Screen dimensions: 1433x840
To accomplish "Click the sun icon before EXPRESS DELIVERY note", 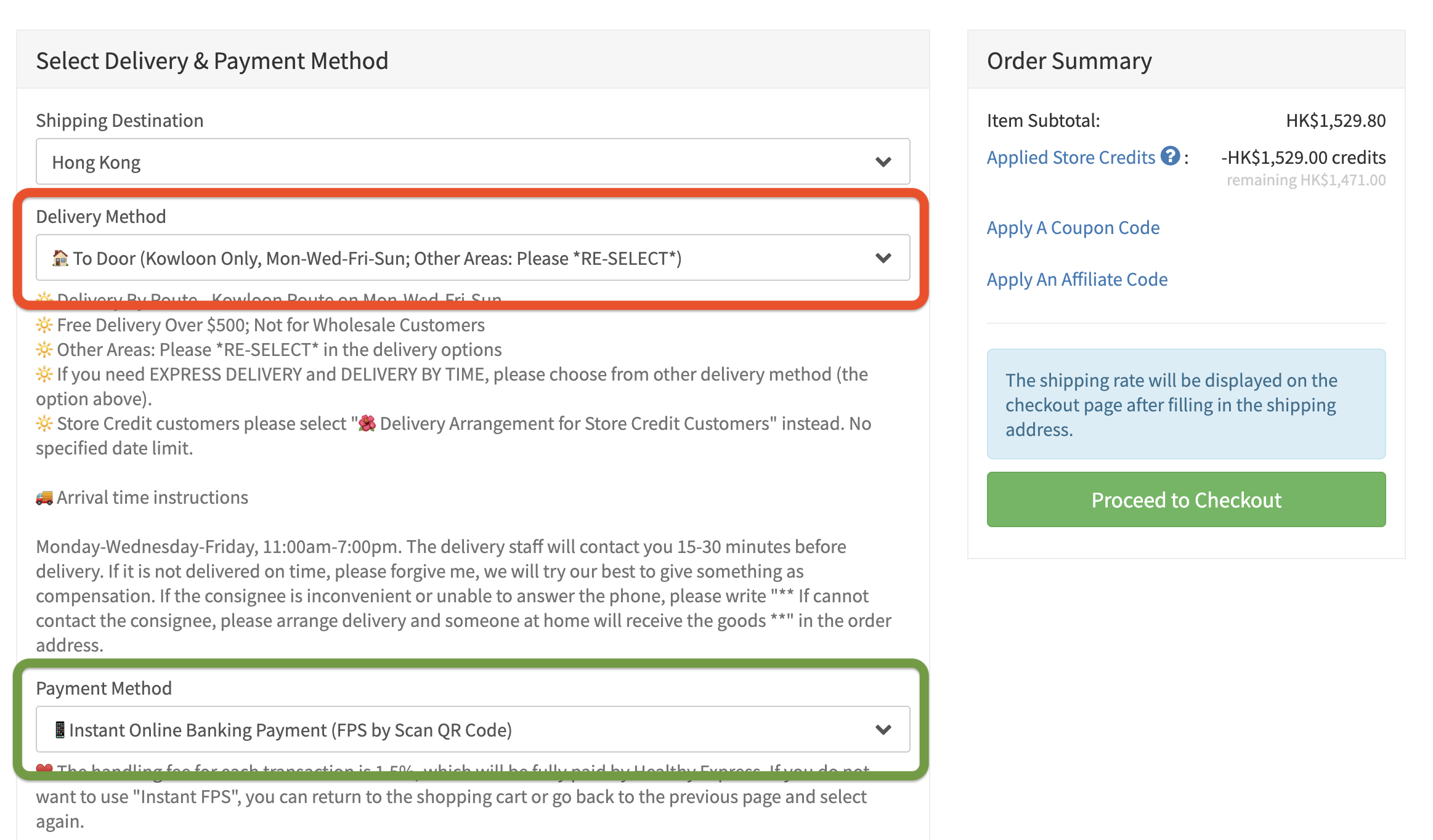I will tap(44, 374).
